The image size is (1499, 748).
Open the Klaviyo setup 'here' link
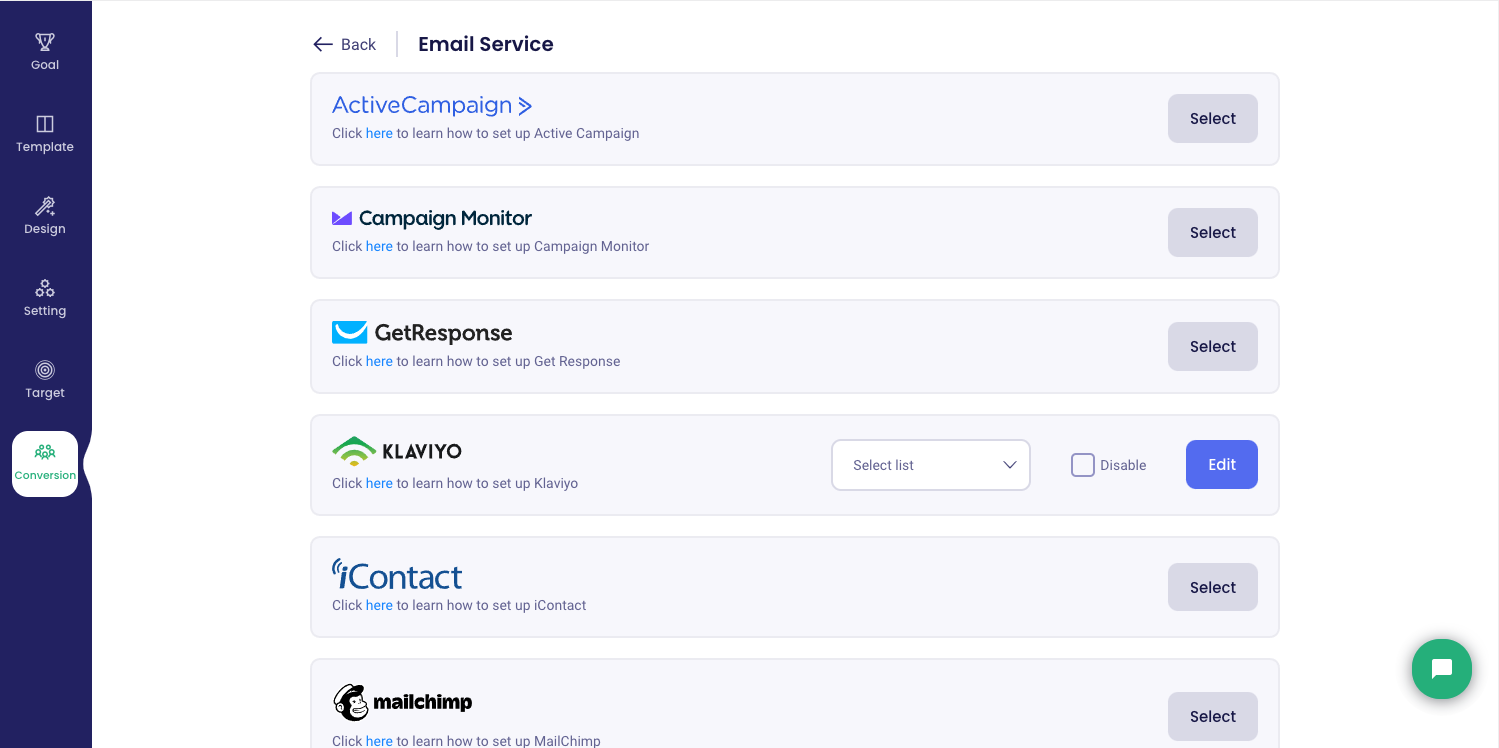click(x=379, y=483)
